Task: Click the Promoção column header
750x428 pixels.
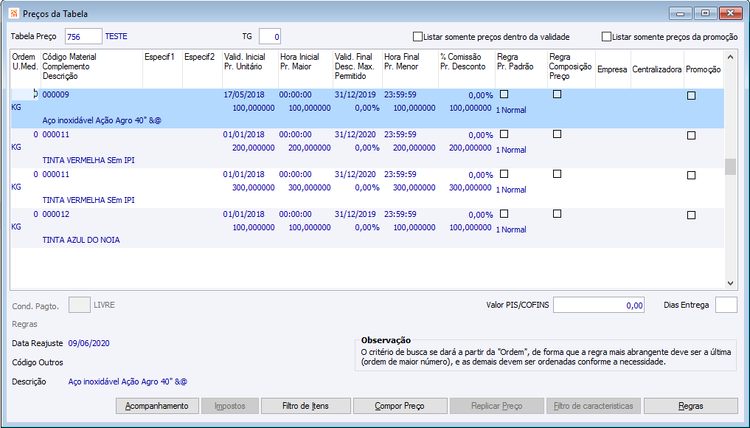Action: 703,69
